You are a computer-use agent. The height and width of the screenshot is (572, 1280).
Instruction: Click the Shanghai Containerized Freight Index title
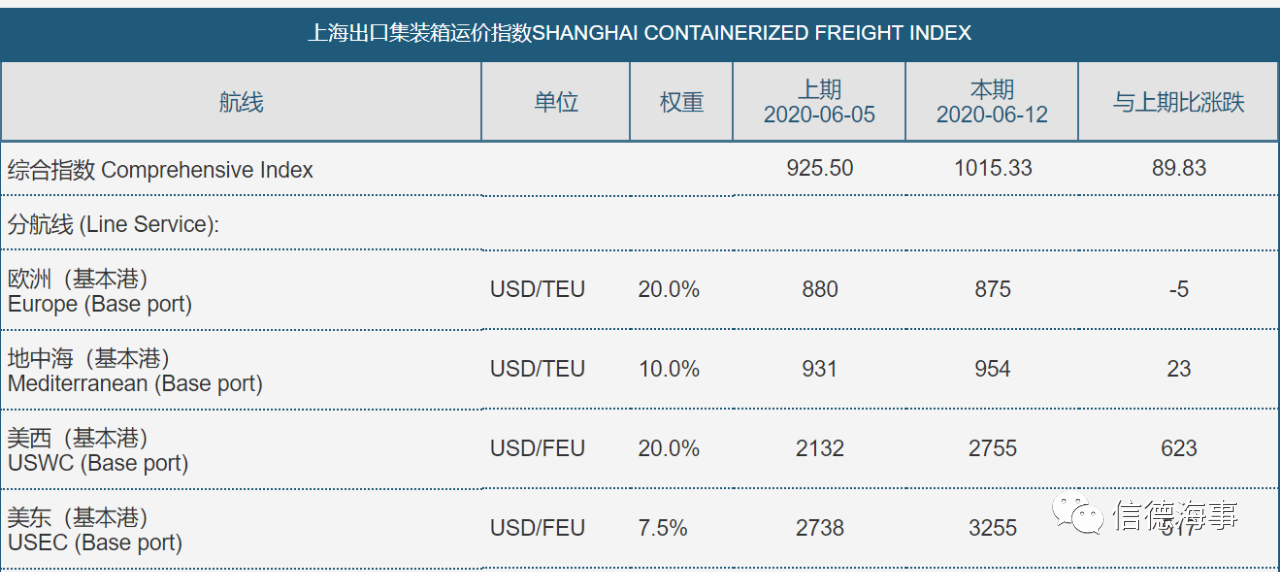pyautogui.click(x=640, y=33)
